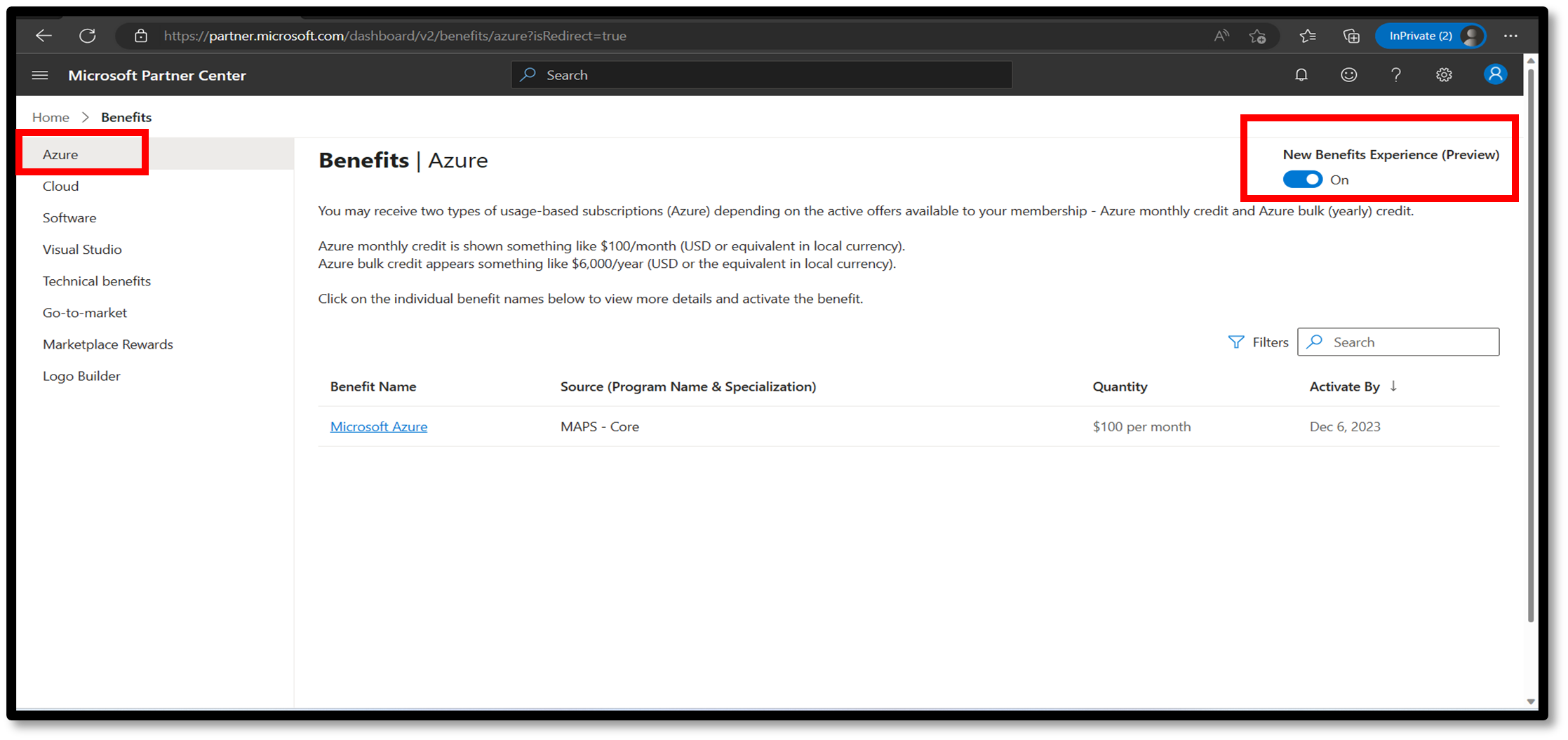Go back with the browser back arrow
Image resolution: width=1568 pixels, height=740 pixels.
tap(43, 36)
